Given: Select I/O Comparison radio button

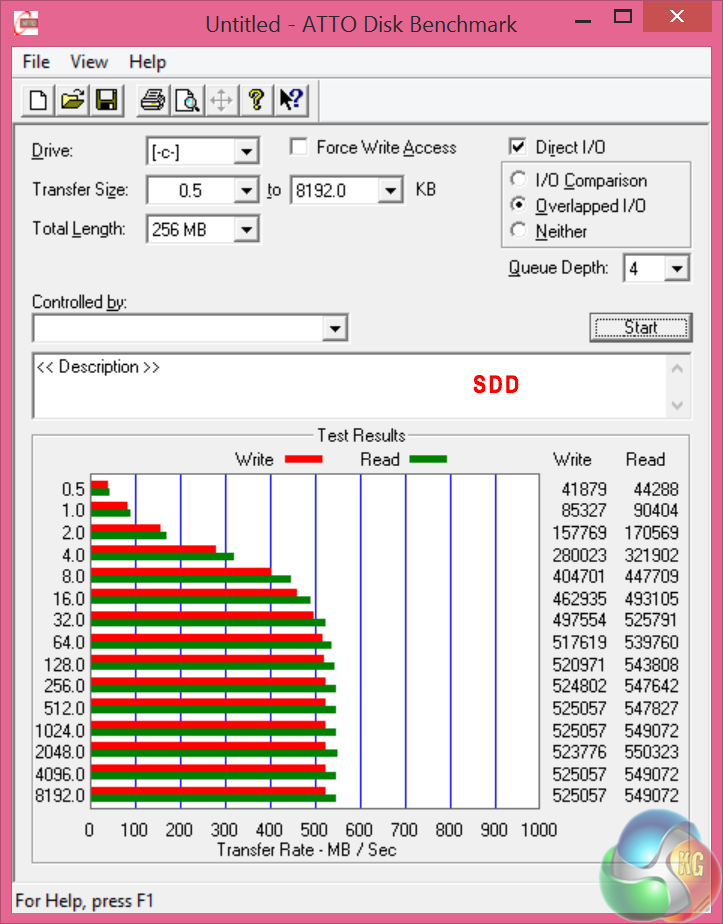Looking at the screenshot, I should [x=518, y=179].
